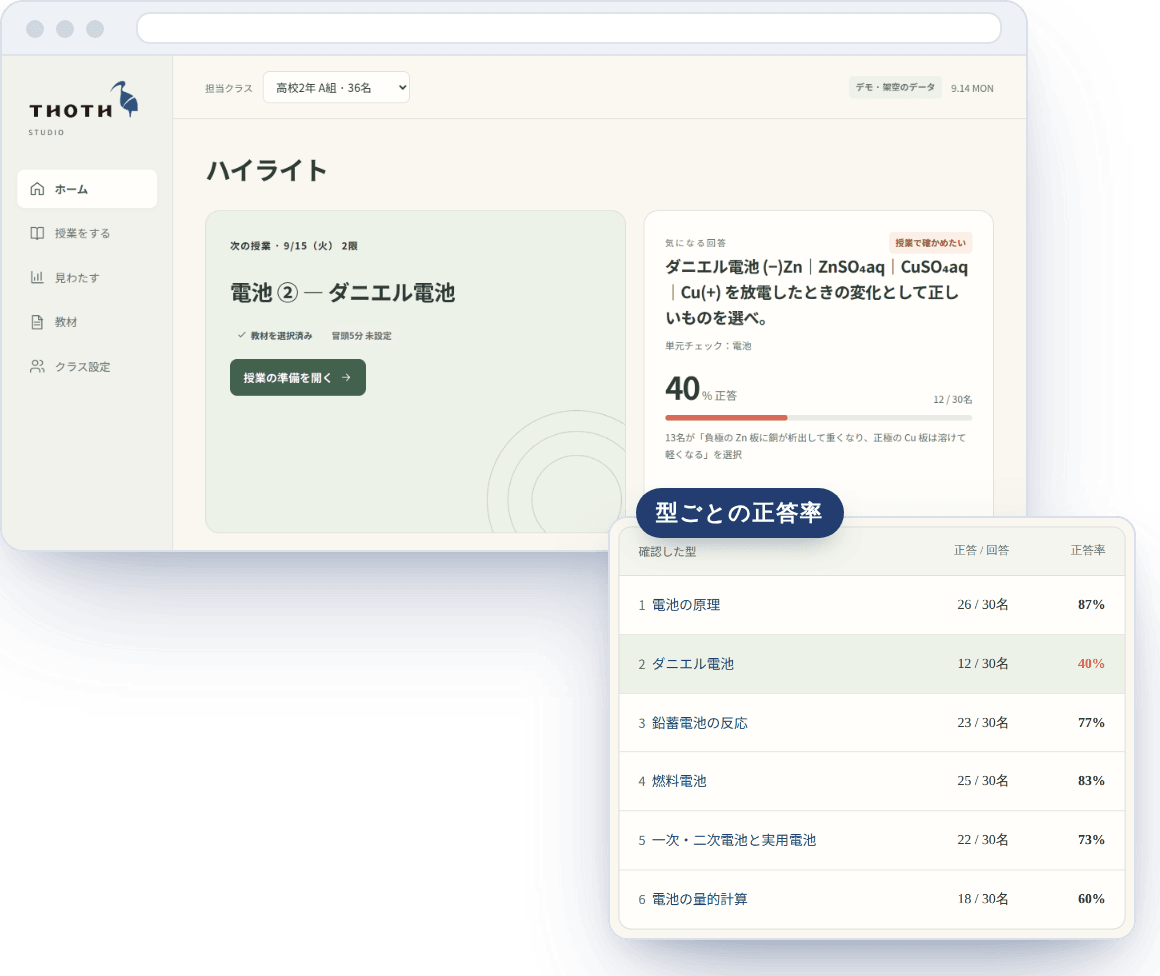
Task: Click the 9.14 MON date label
Action: (972, 88)
